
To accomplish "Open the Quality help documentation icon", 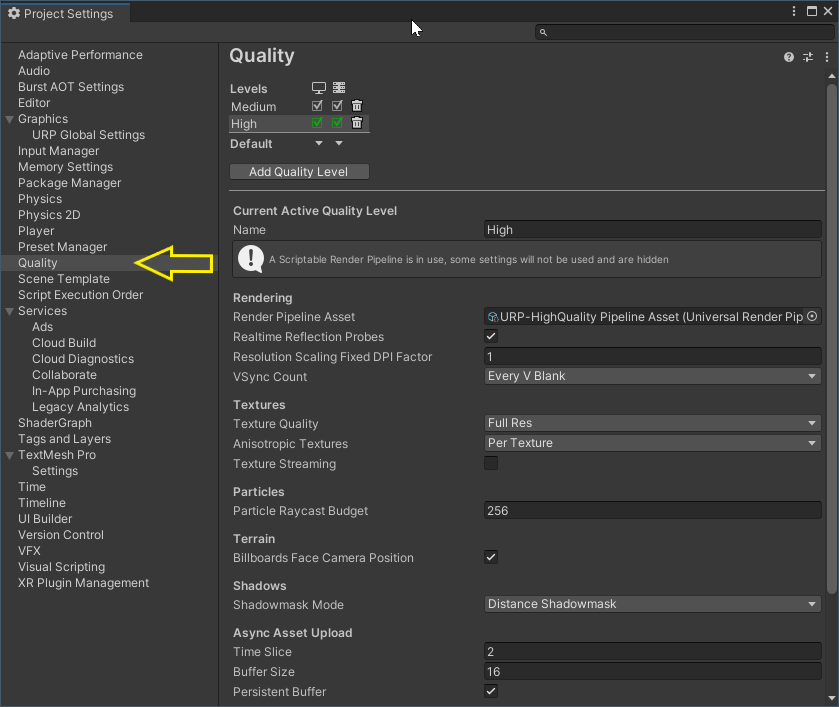I will 789,58.
